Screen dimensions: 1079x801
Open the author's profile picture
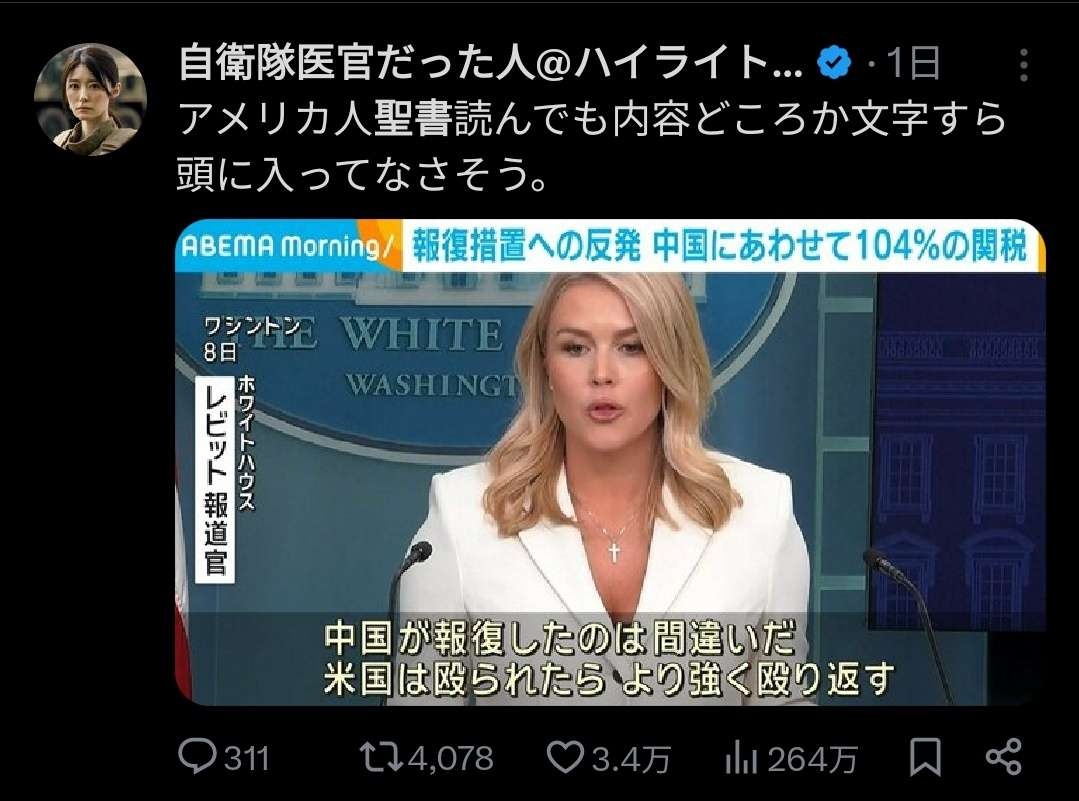point(90,99)
